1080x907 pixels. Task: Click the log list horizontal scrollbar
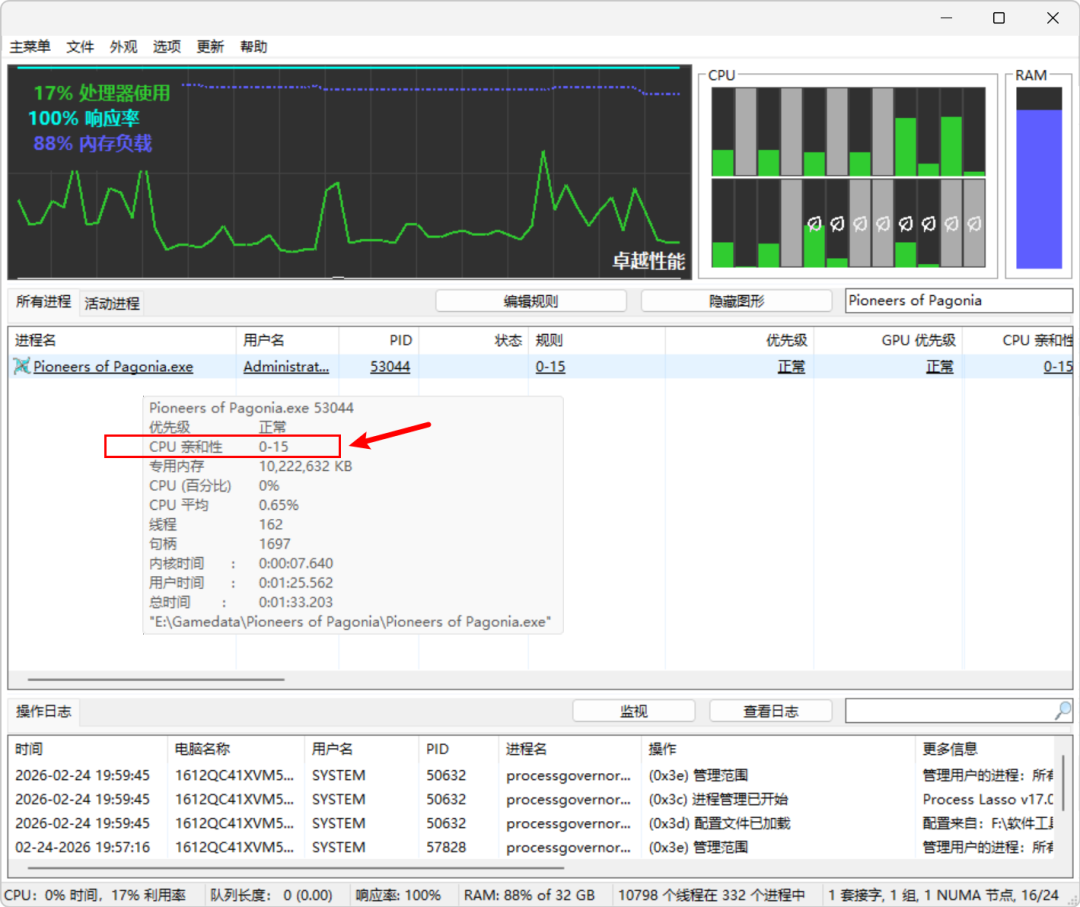click(x=294, y=868)
